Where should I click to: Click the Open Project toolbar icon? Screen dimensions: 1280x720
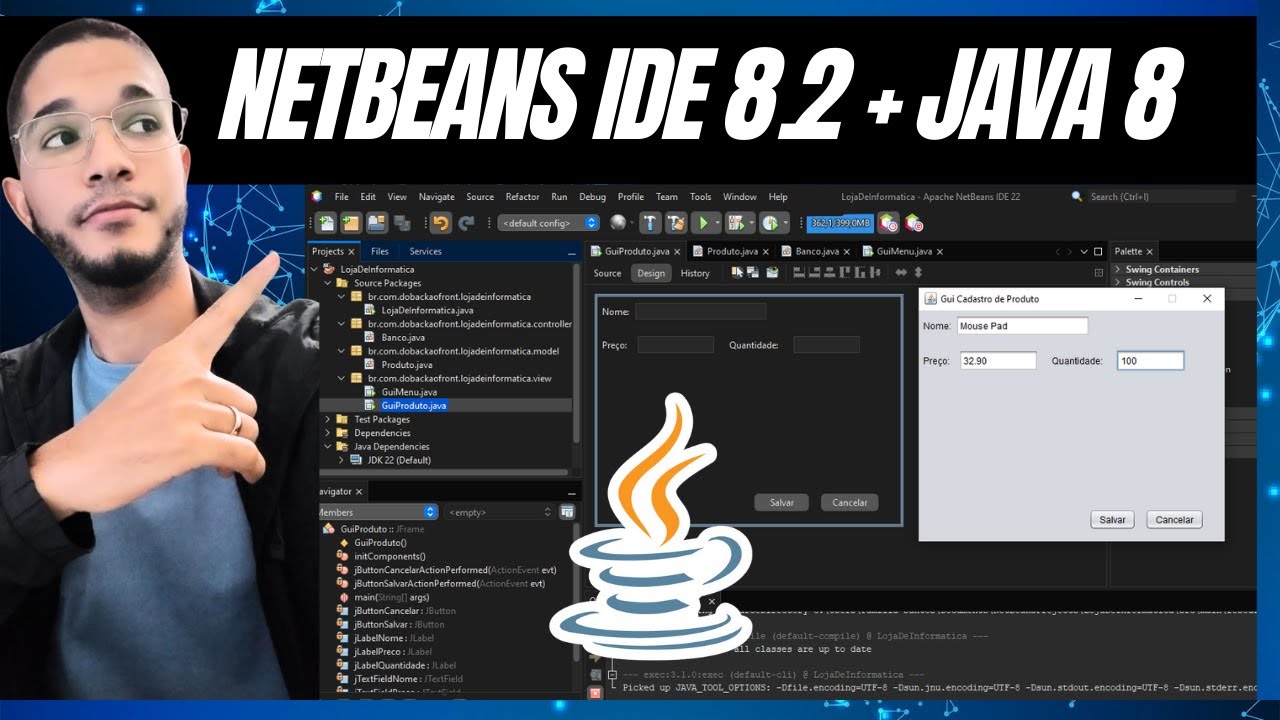tap(376, 223)
